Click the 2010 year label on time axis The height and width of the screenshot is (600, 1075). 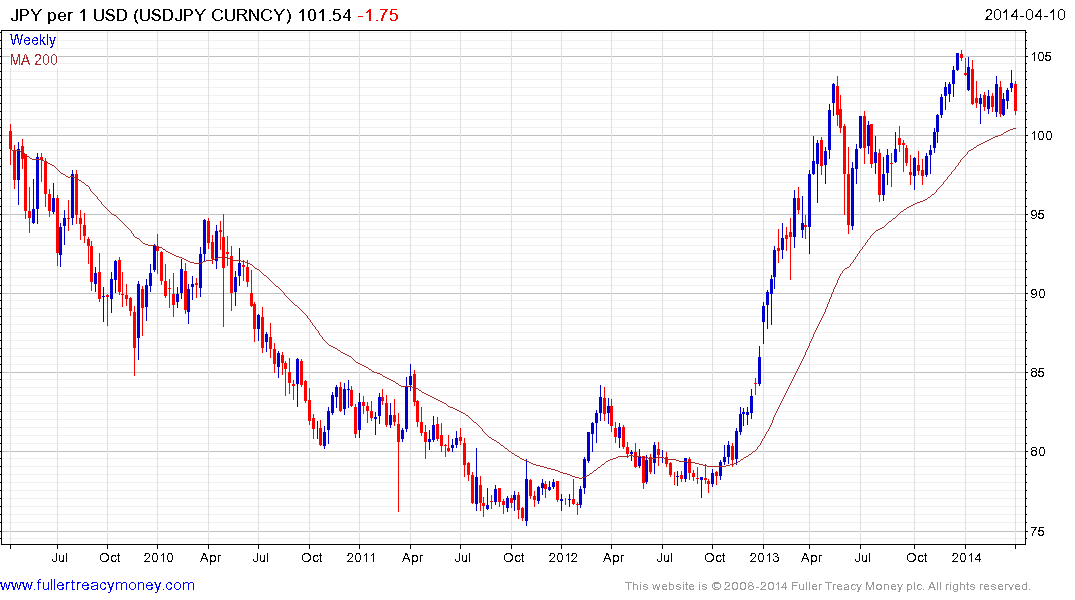click(x=158, y=557)
